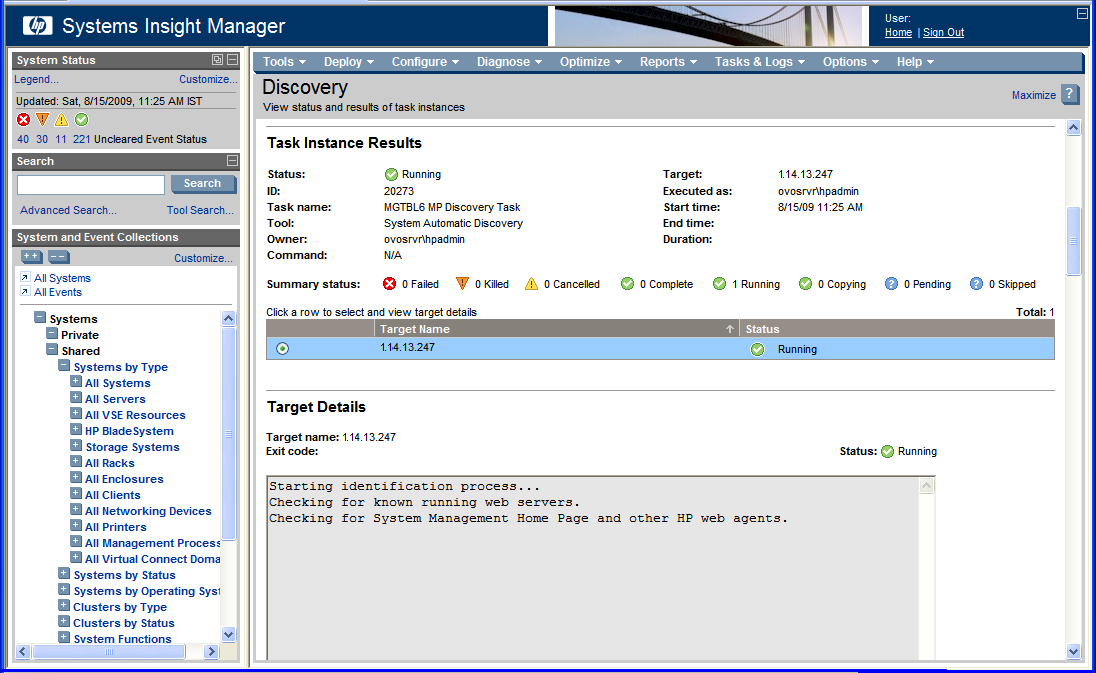The width and height of the screenshot is (1096, 673).
Task: Click the main content vertical scrollbar thumb
Action: point(1074,240)
